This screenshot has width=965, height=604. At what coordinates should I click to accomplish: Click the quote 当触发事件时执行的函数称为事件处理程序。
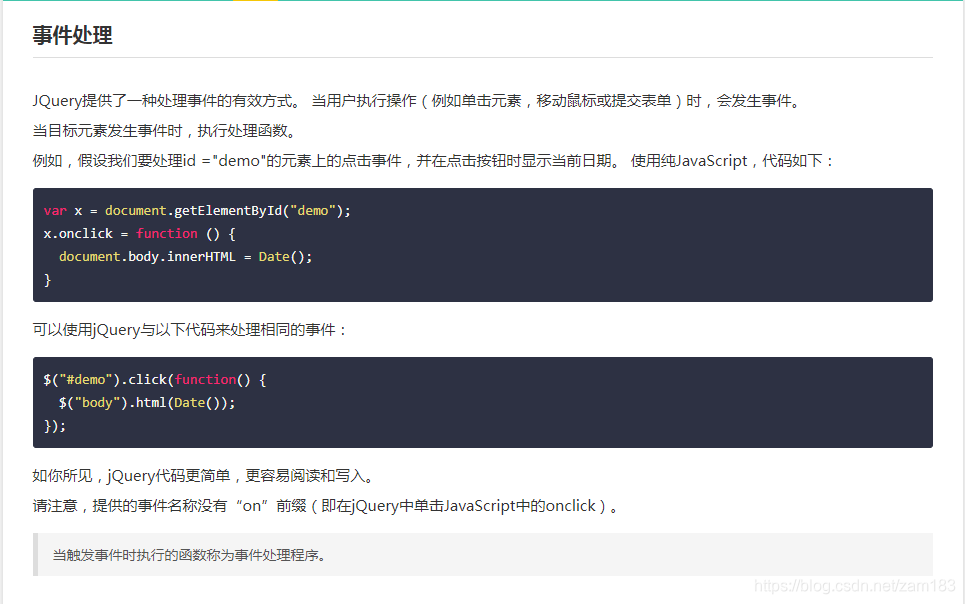coord(189,555)
